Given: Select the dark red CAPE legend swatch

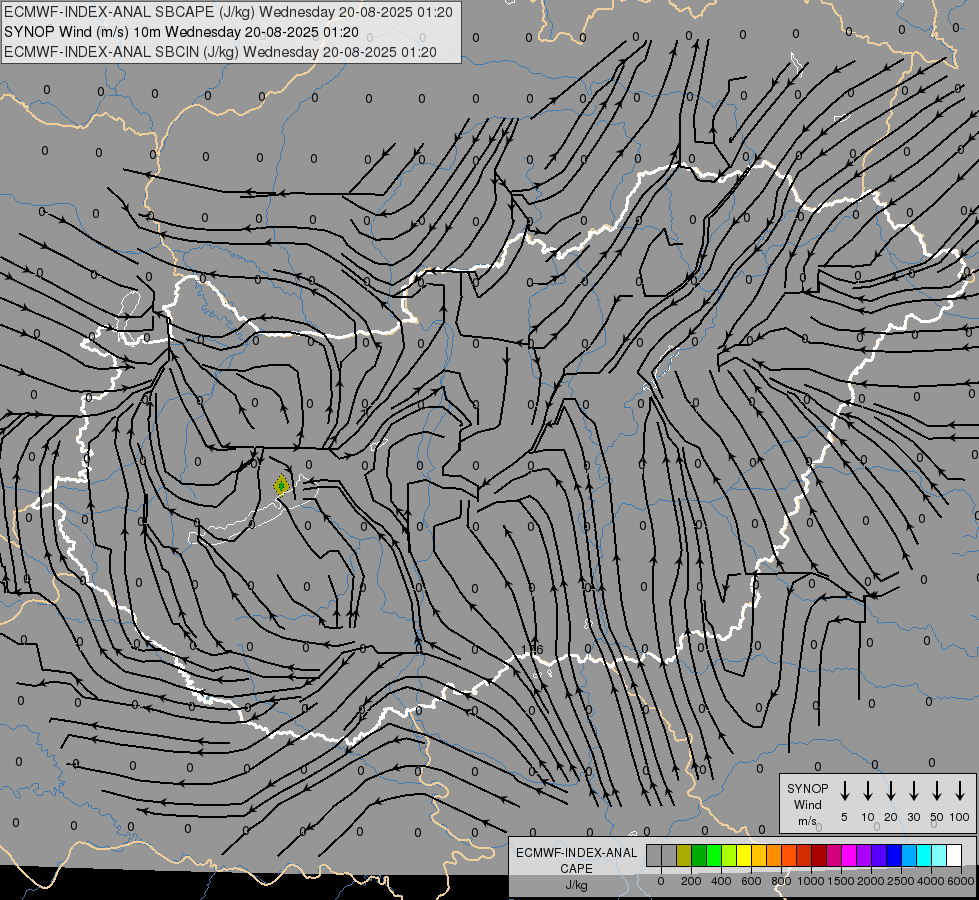Looking at the screenshot, I should (x=819, y=855).
